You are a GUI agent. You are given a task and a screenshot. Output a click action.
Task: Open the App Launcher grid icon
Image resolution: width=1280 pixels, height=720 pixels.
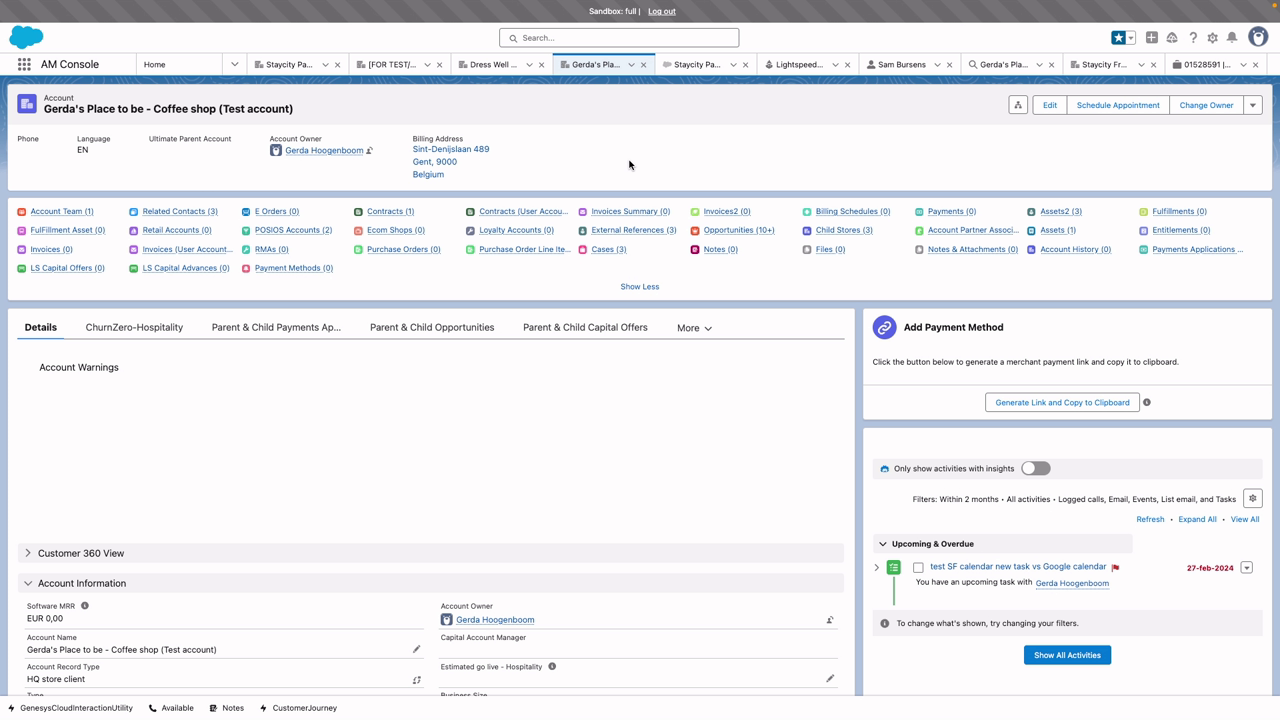24,64
